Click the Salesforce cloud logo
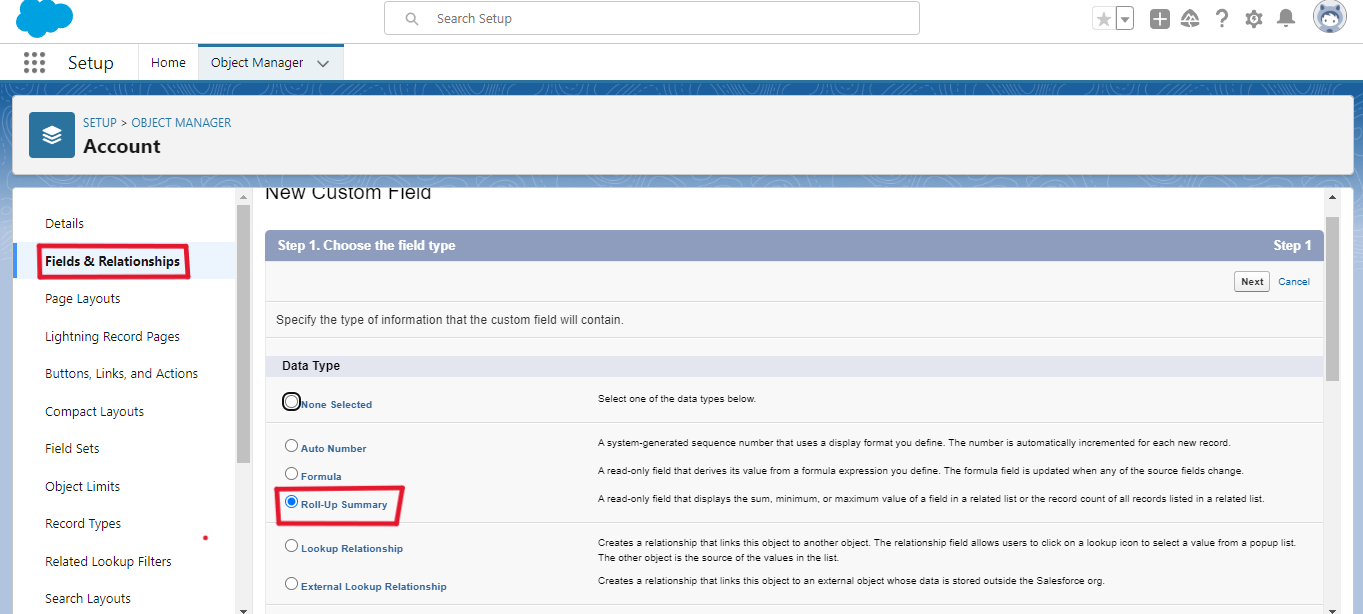 tap(44, 18)
